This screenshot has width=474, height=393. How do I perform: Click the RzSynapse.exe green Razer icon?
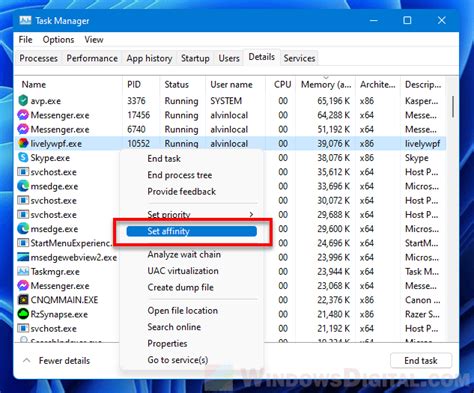point(23,314)
